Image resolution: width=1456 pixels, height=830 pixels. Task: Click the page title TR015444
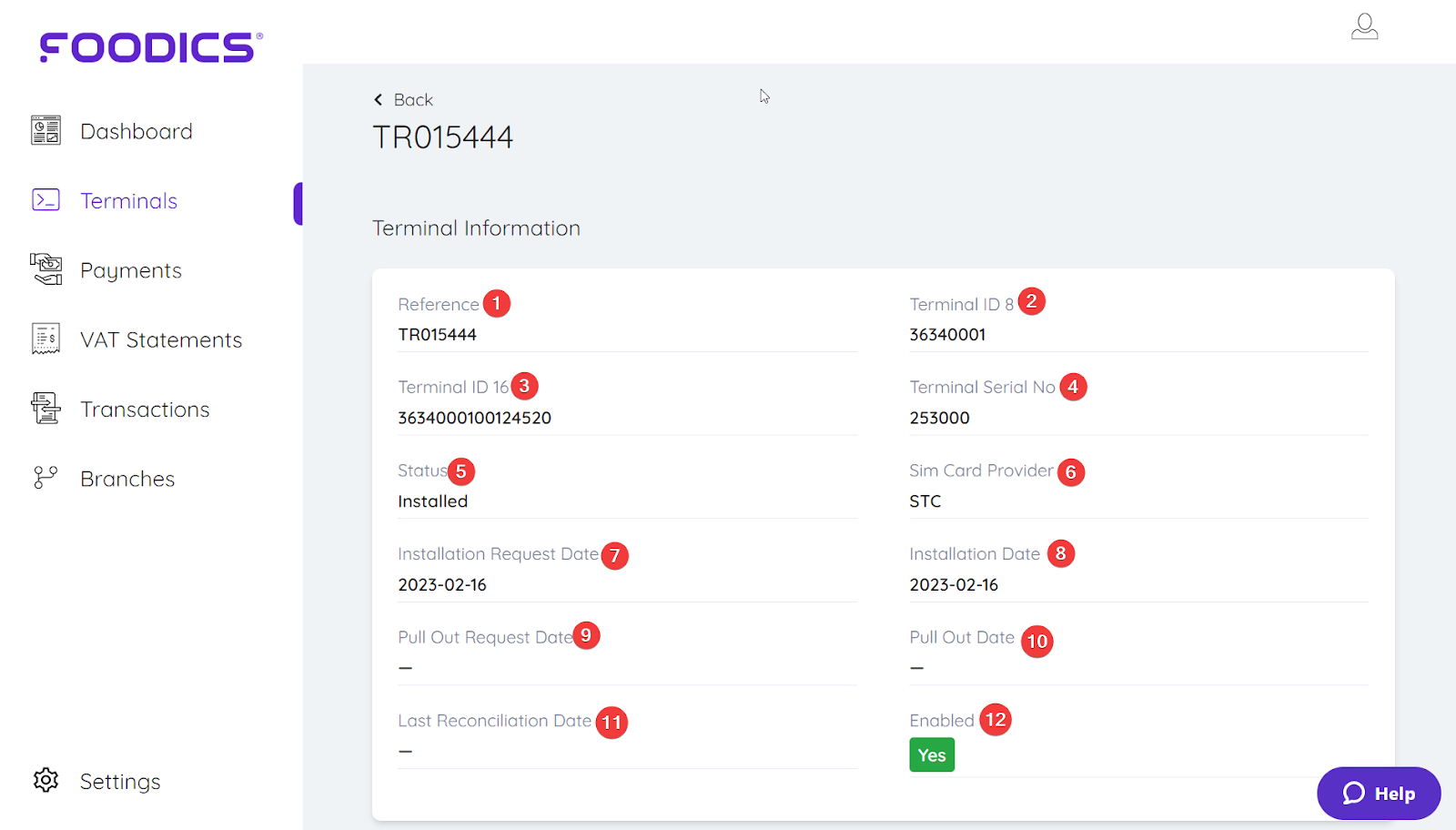(443, 137)
